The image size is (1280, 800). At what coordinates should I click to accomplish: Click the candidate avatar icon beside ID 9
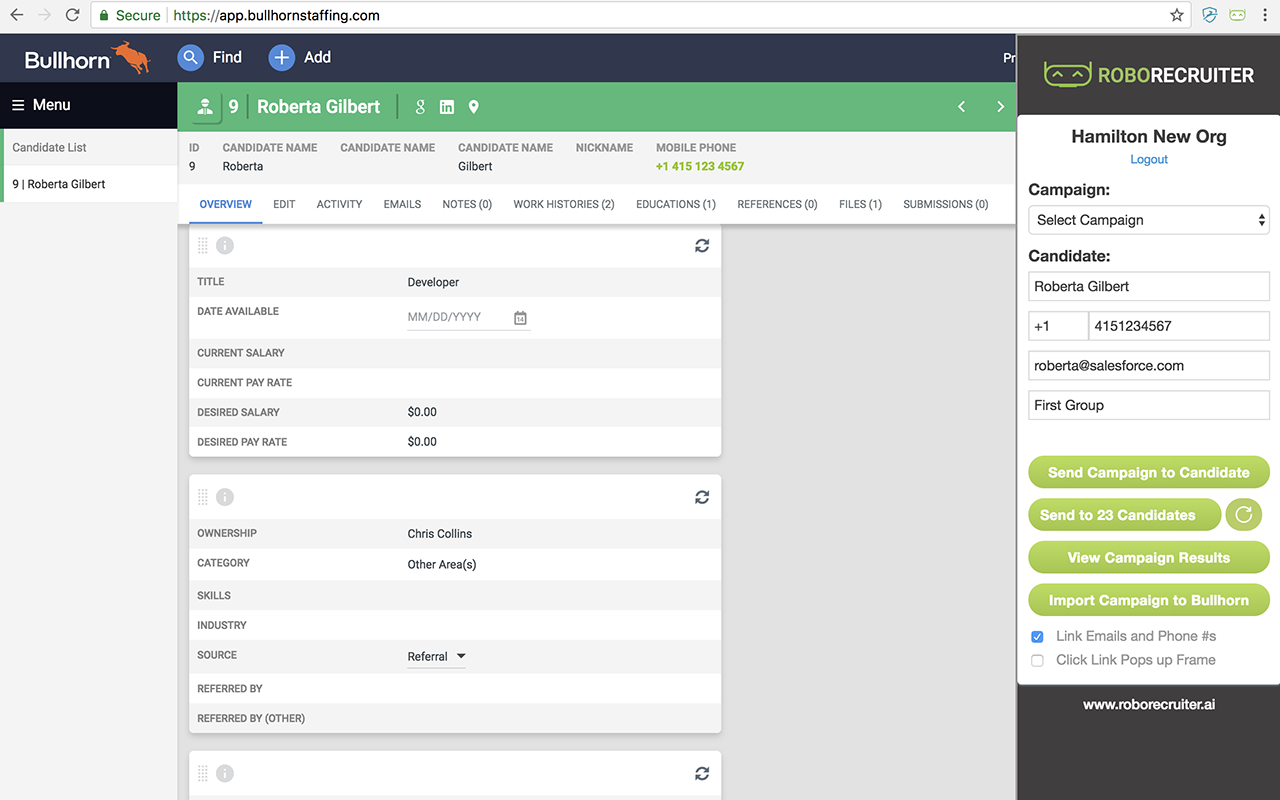click(205, 107)
